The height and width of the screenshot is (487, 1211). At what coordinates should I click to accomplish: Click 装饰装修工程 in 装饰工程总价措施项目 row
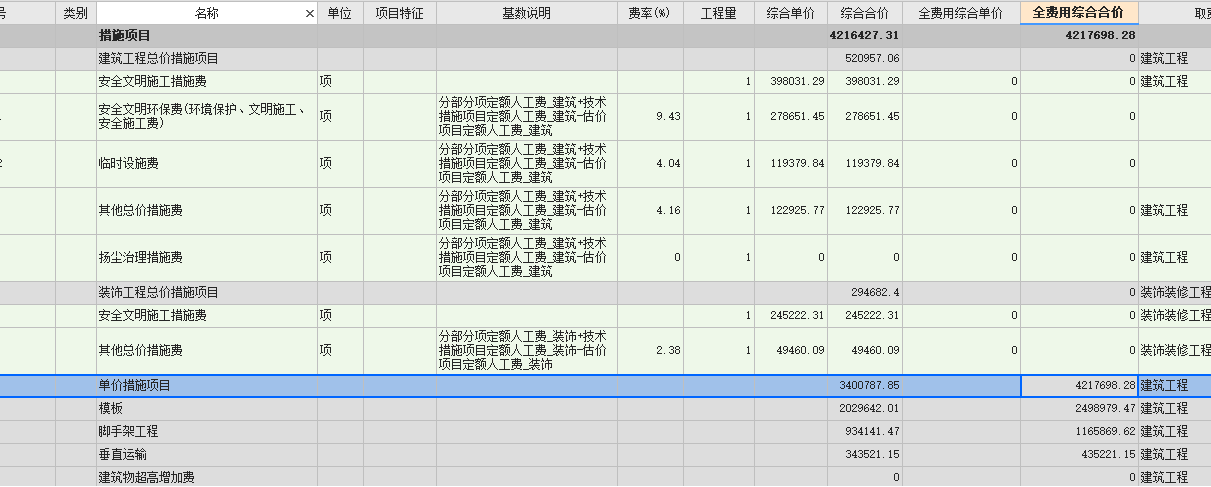(1175, 293)
